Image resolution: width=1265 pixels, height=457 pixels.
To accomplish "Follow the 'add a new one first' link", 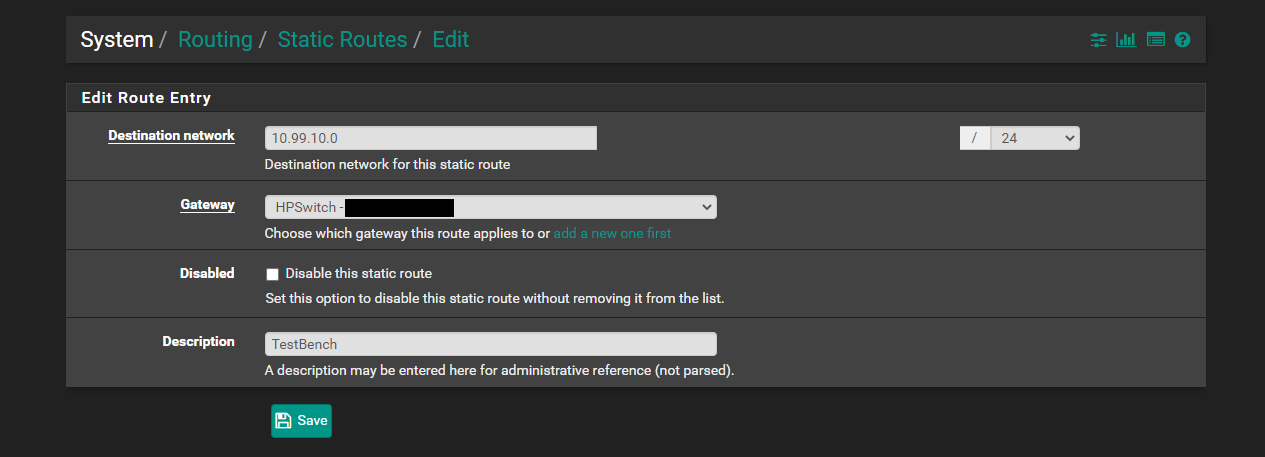I will pos(612,233).
